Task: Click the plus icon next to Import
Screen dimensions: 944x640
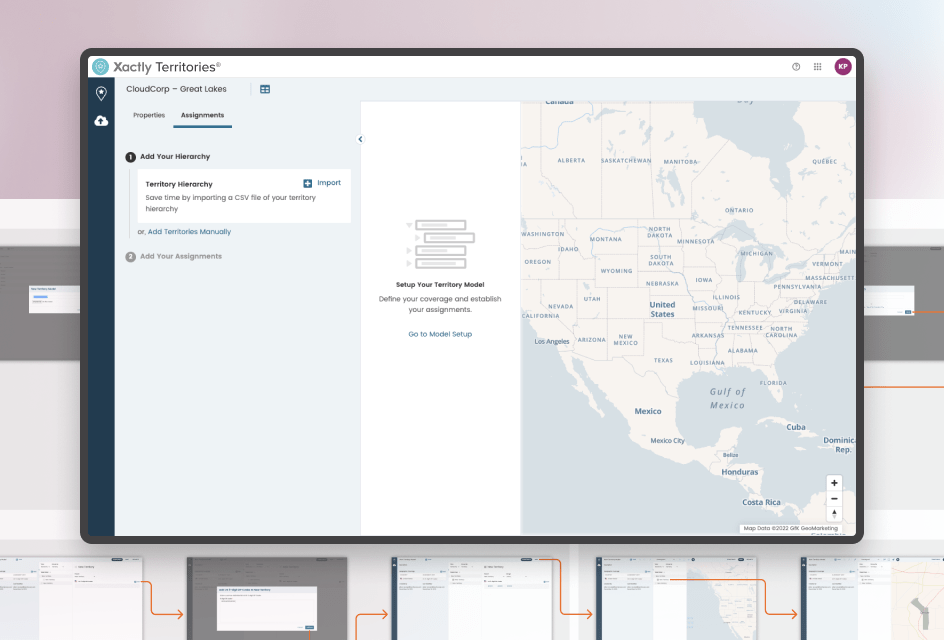Action: coord(308,184)
